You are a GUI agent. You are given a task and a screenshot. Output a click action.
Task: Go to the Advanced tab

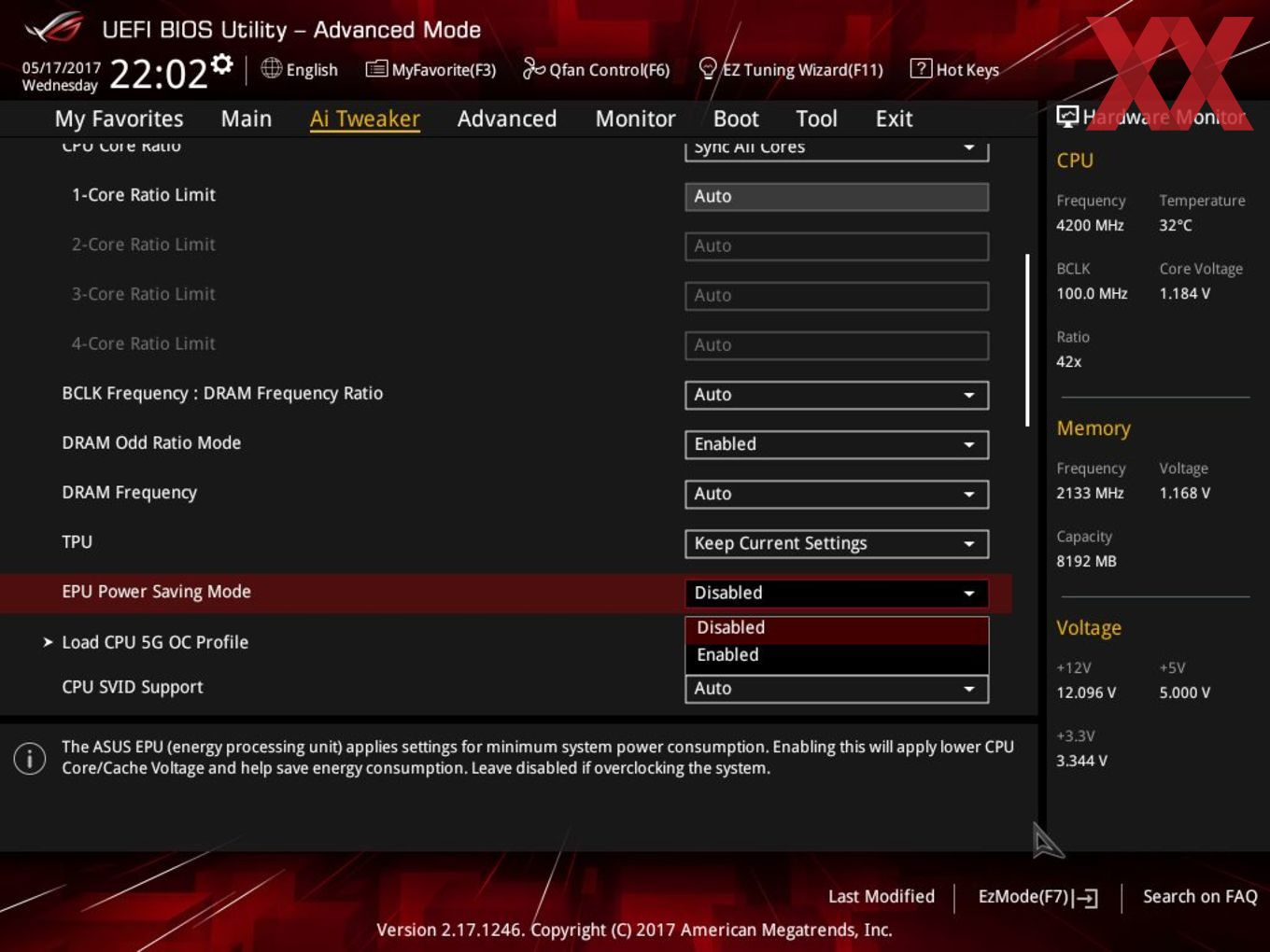coord(507,119)
